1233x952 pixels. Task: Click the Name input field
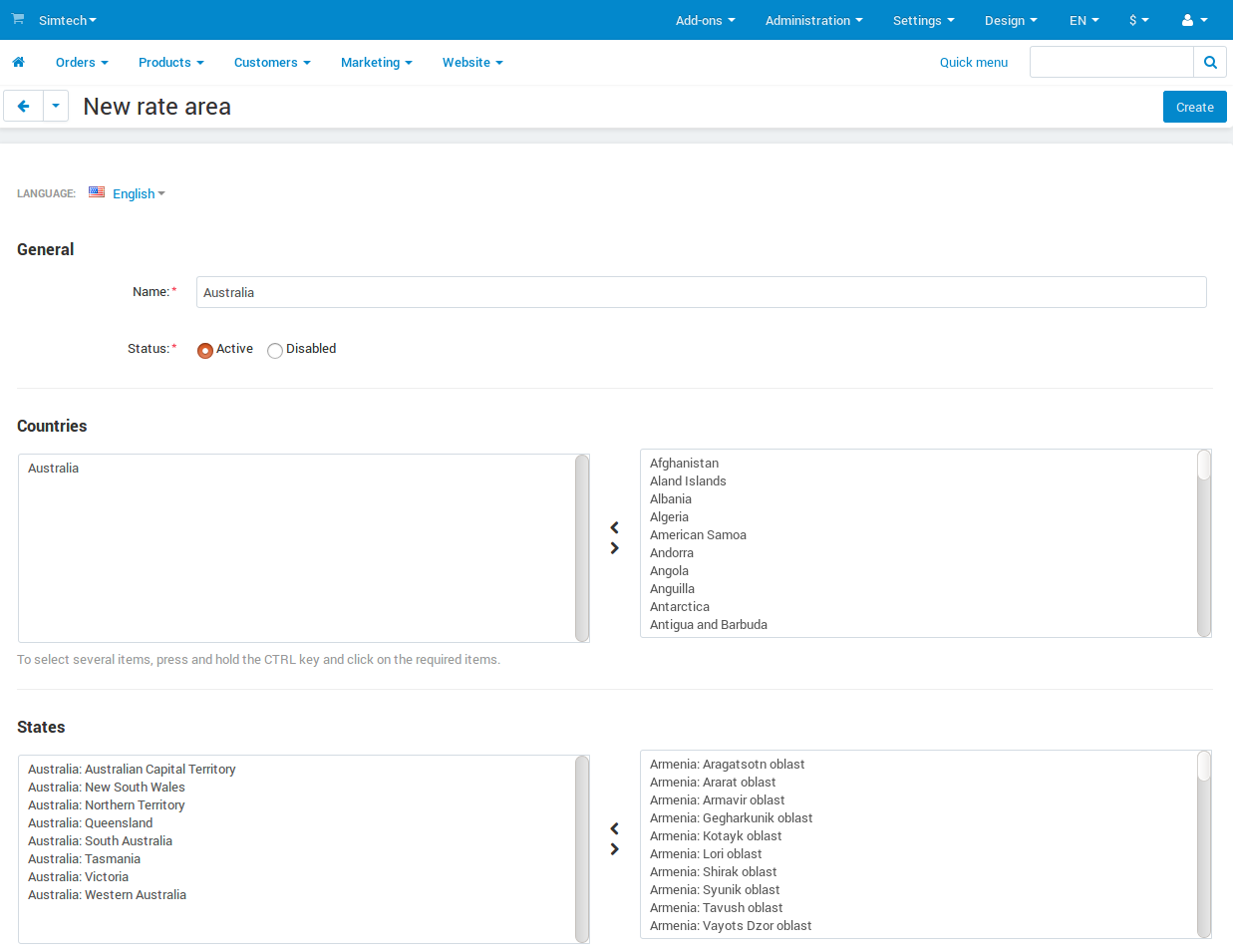pyautogui.click(x=702, y=292)
